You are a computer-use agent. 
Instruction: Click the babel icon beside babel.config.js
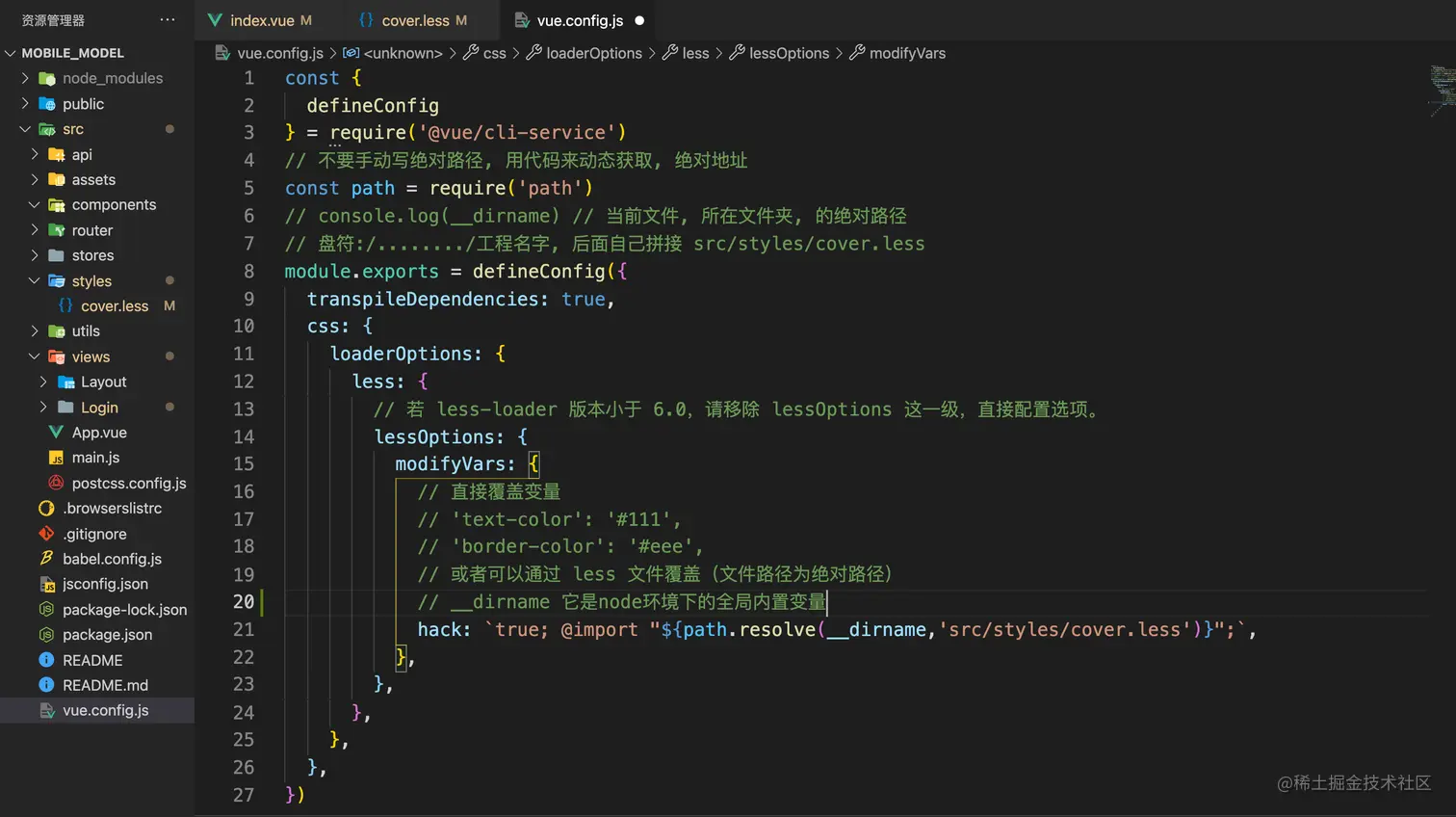point(46,559)
